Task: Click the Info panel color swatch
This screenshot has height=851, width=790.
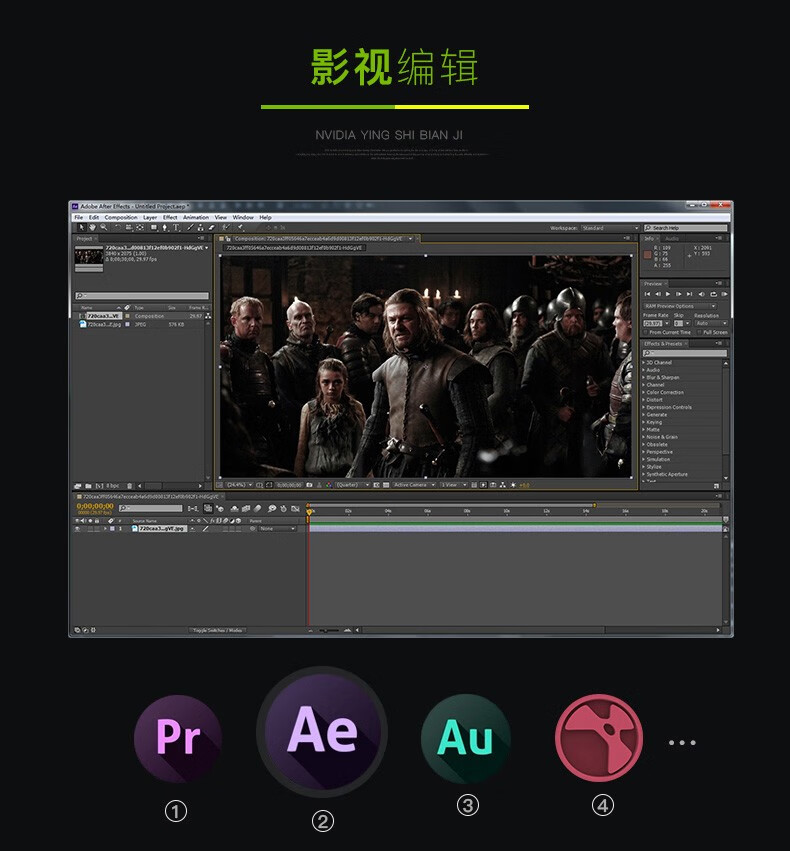Action: [x=647, y=254]
